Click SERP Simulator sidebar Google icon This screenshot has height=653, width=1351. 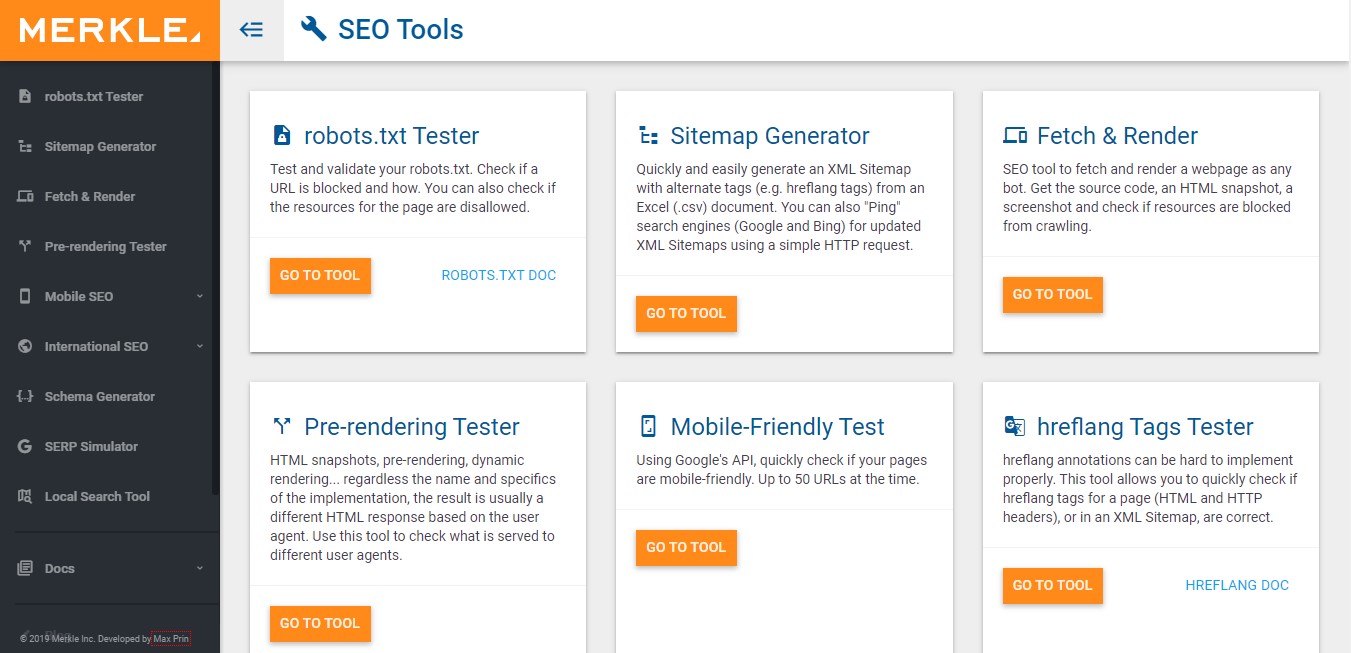click(25, 446)
